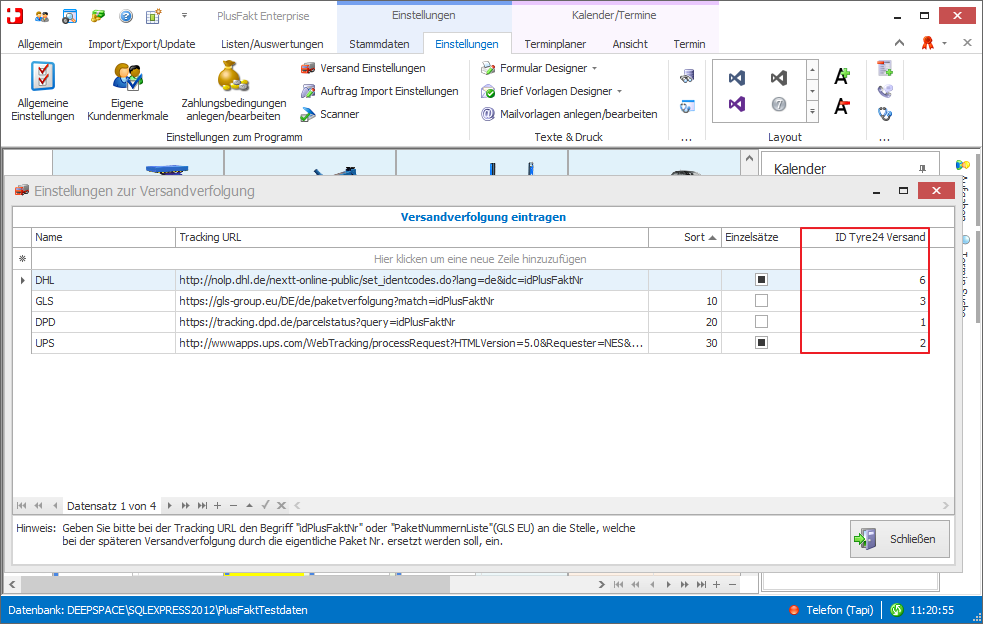Switch to the Stammdaten tab
983x624 pixels.
379,44
